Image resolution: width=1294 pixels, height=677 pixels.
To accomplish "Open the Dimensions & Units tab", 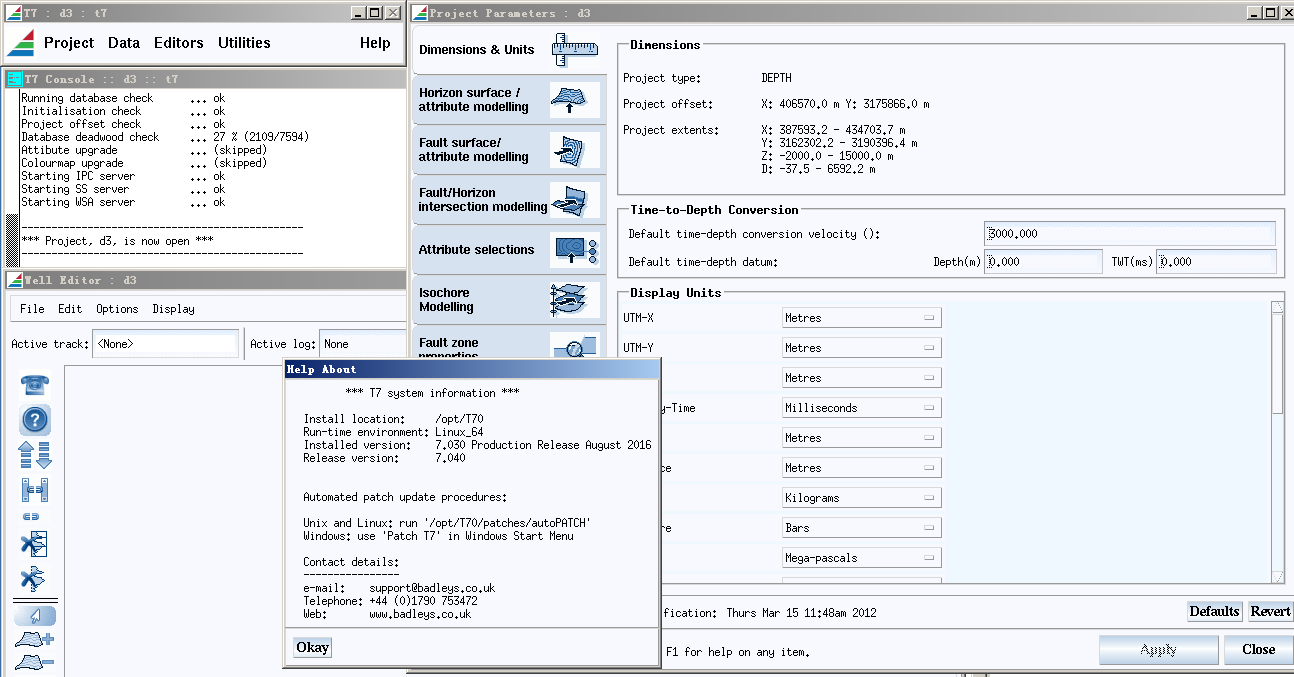I will coord(509,49).
